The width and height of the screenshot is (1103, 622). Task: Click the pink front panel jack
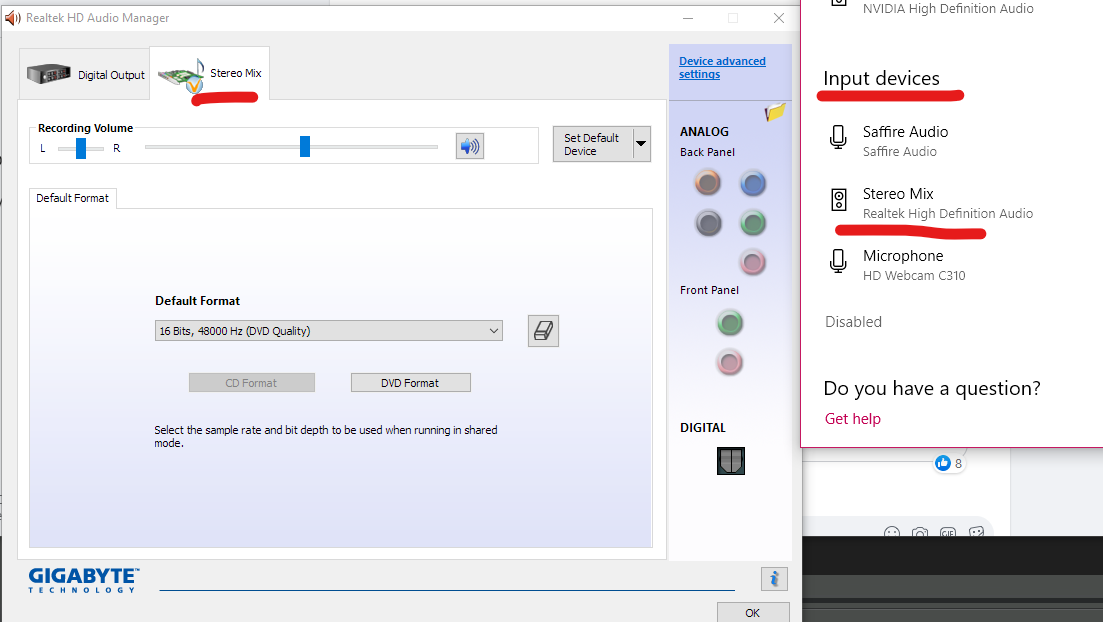tap(729, 362)
